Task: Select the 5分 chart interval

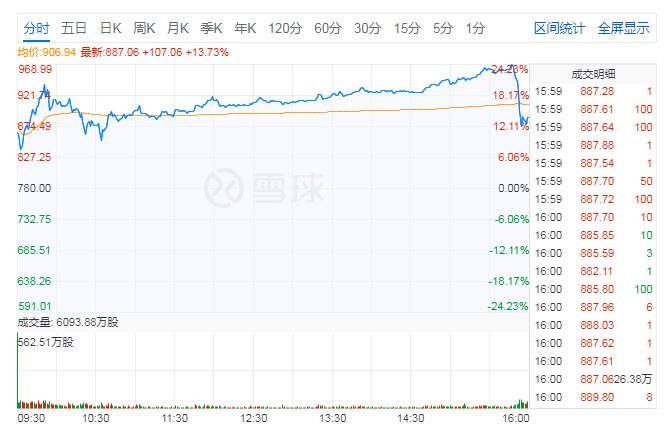Action: pos(443,28)
